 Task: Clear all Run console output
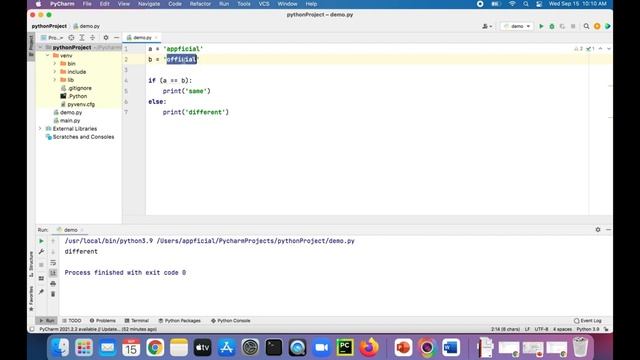(x=53, y=294)
